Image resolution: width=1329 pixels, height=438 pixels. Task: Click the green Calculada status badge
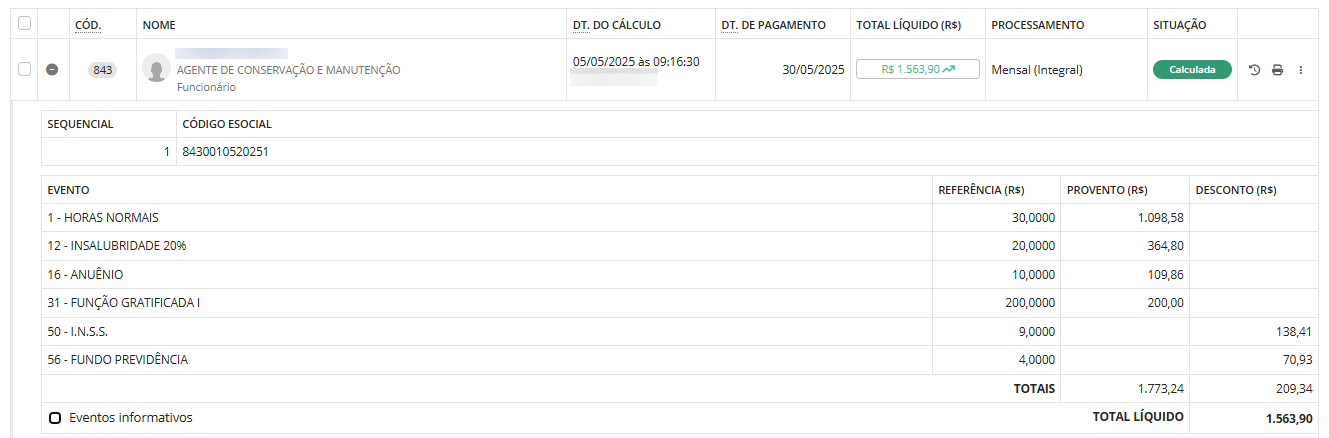1192,70
